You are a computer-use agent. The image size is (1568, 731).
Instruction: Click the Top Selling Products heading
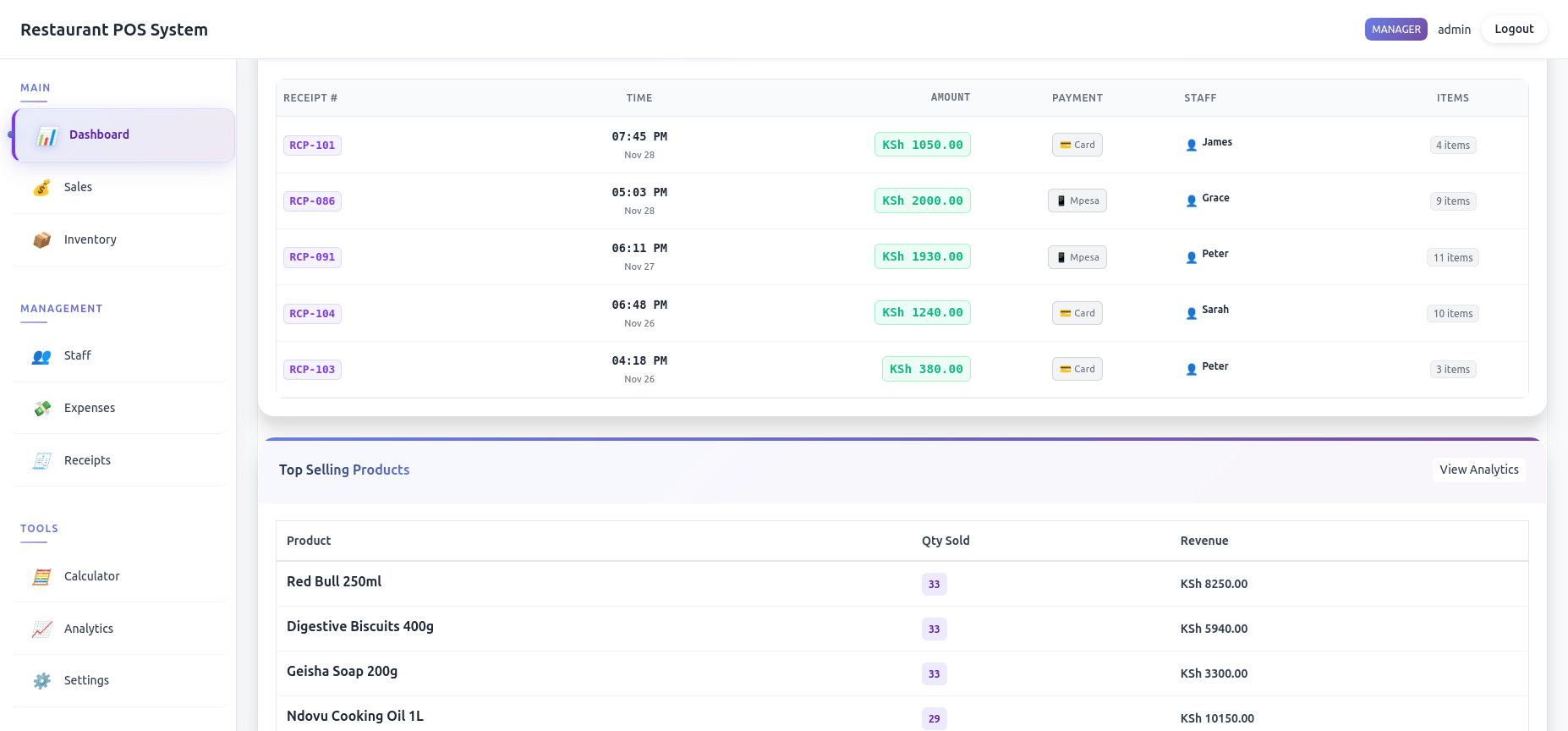pyautogui.click(x=344, y=470)
